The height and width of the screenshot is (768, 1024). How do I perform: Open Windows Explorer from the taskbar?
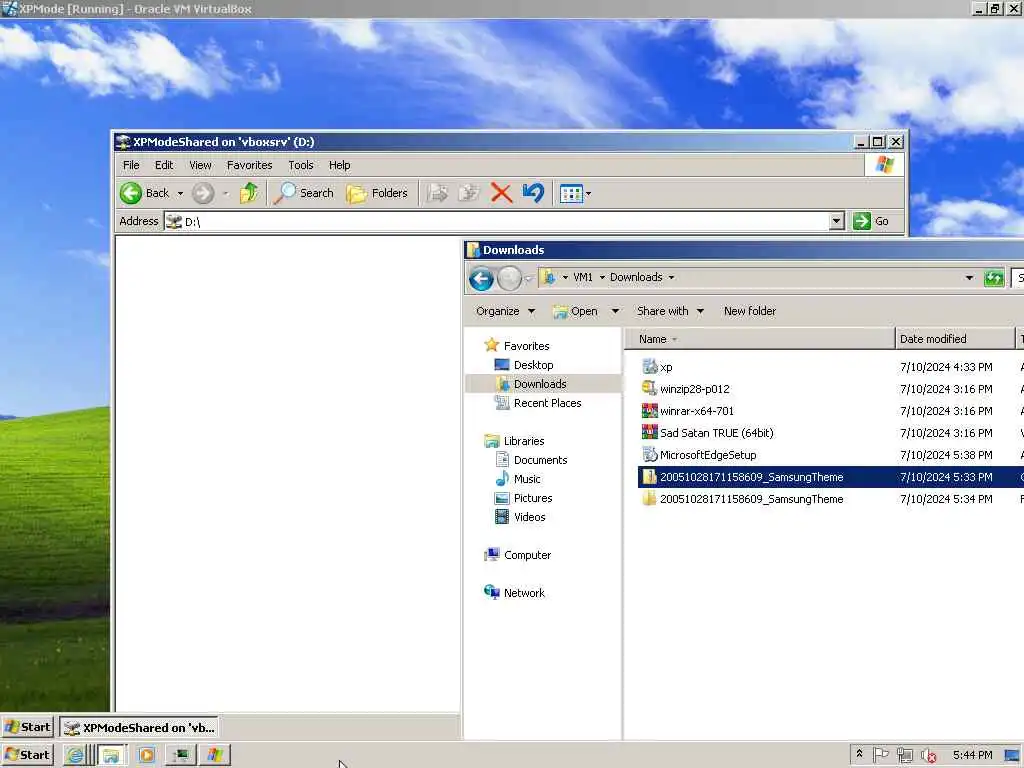pos(112,756)
